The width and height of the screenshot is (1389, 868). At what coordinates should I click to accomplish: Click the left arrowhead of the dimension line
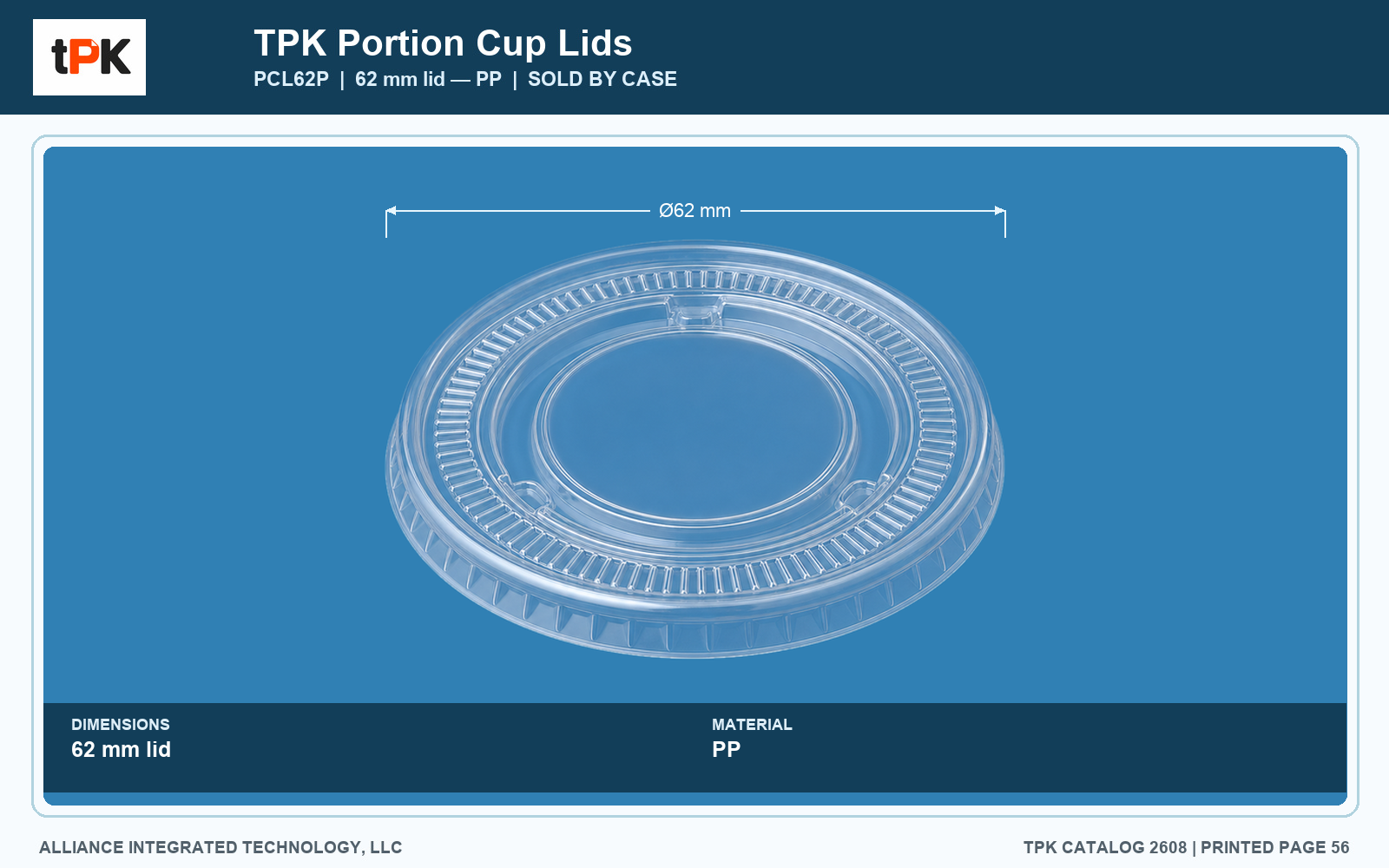point(391,210)
